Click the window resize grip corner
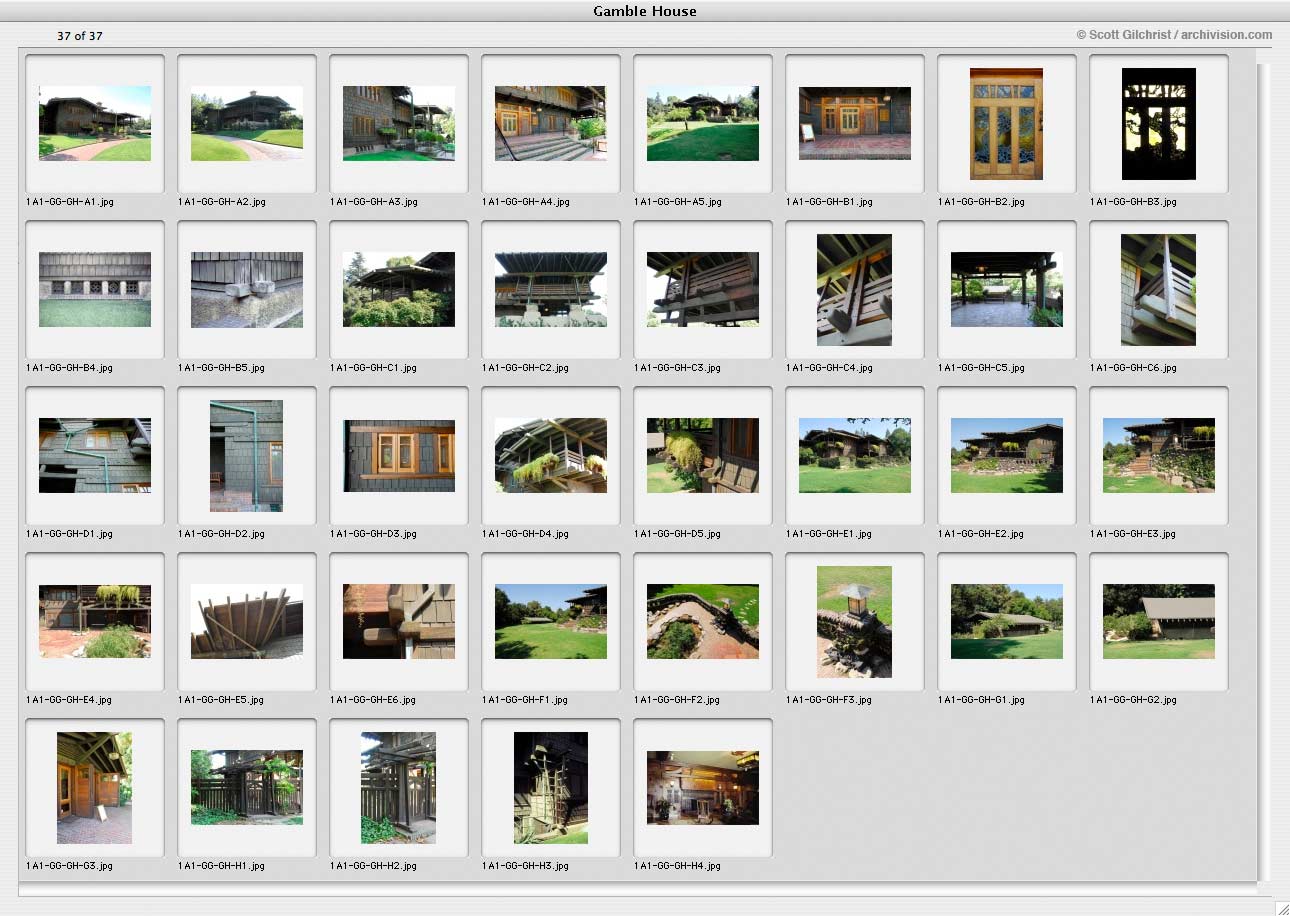Image resolution: width=1290 pixels, height=916 pixels. 1281,907
